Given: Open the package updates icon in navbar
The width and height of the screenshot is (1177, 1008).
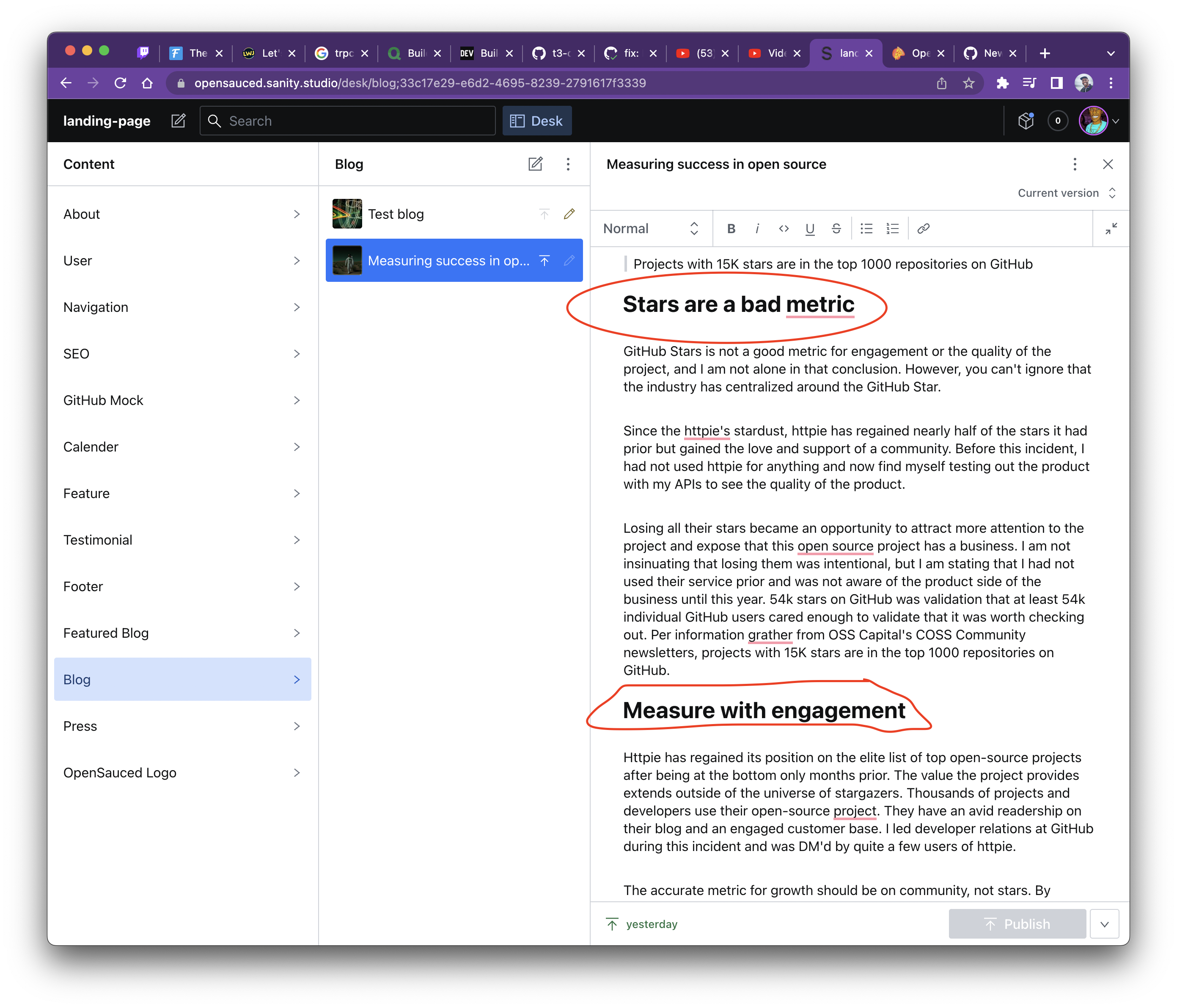Looking at the screenshot, I should coord(1026,121).
